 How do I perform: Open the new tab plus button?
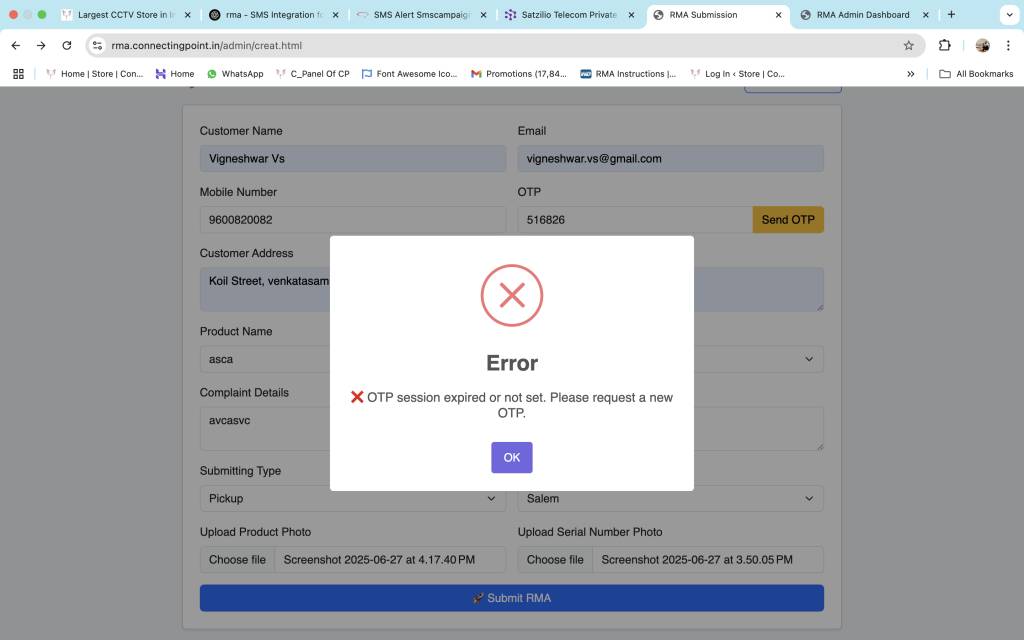tap(951, 15)
